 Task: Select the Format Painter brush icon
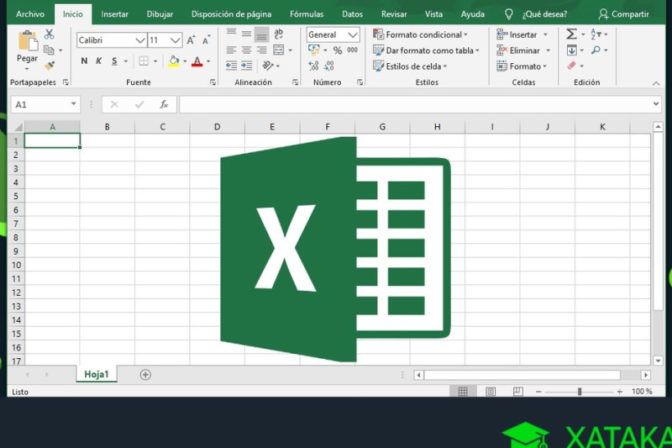click(49, 66)
